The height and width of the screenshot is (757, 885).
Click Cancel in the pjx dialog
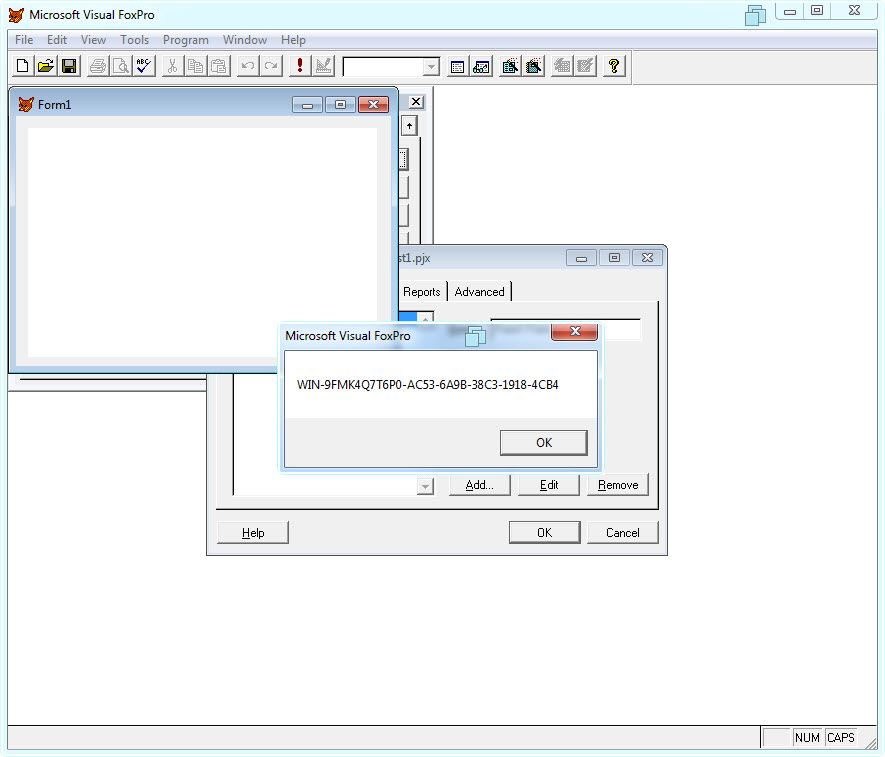click(623, 533)
